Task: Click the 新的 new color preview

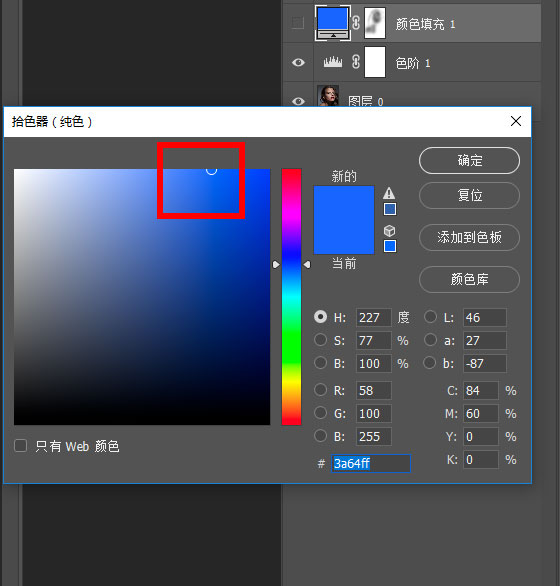Action: pos(344,203)
